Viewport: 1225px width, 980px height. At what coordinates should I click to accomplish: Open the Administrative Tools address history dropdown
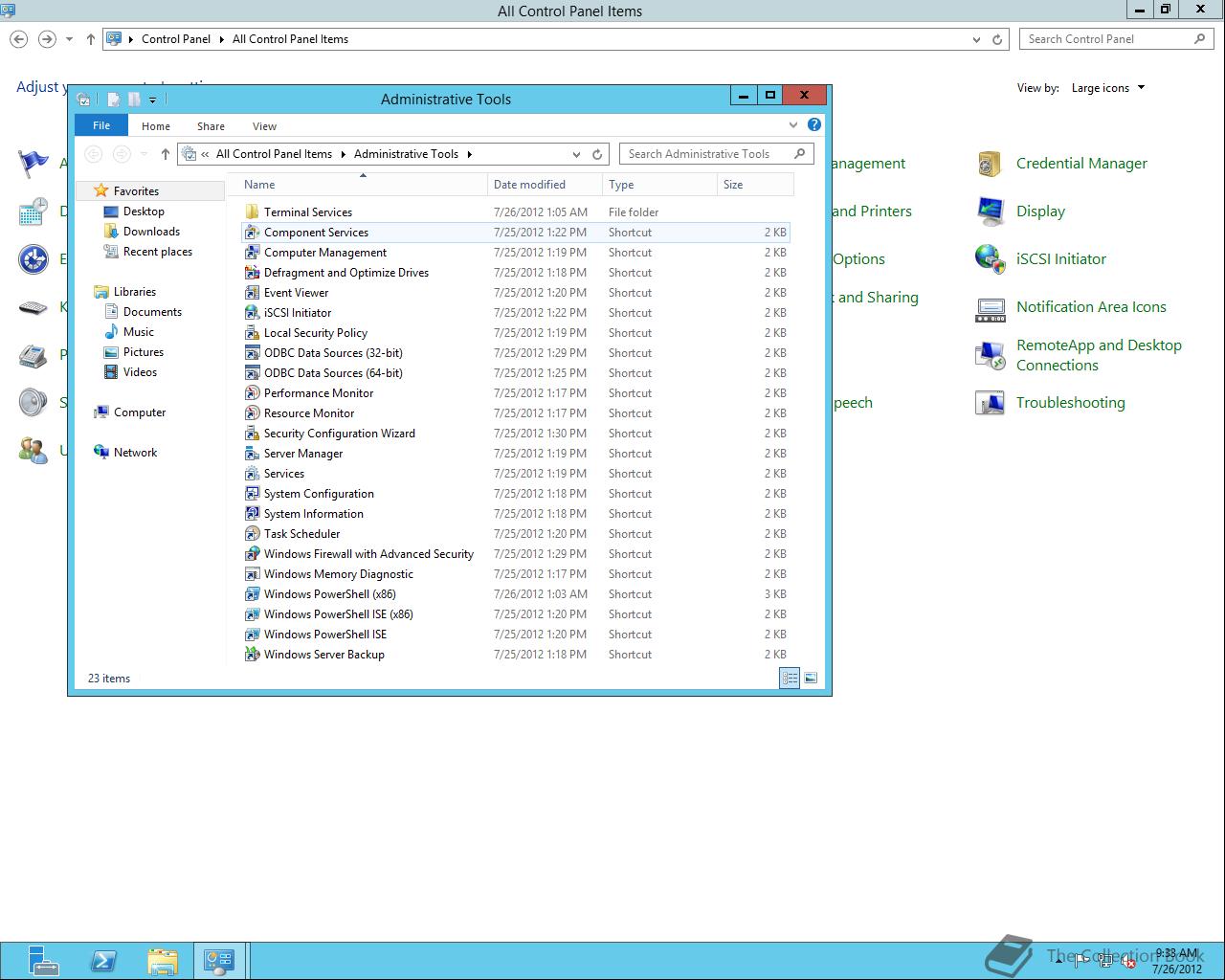coord(576,154)
